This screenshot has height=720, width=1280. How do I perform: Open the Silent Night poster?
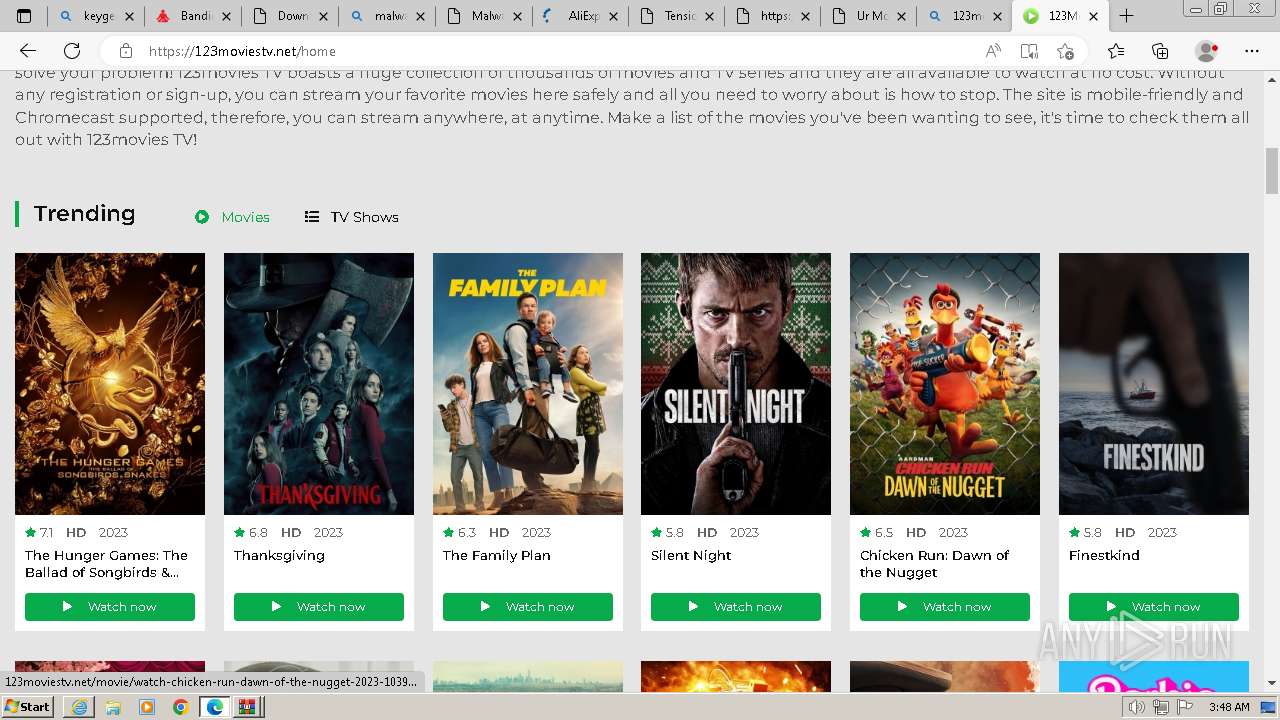(x=736, y=384)
